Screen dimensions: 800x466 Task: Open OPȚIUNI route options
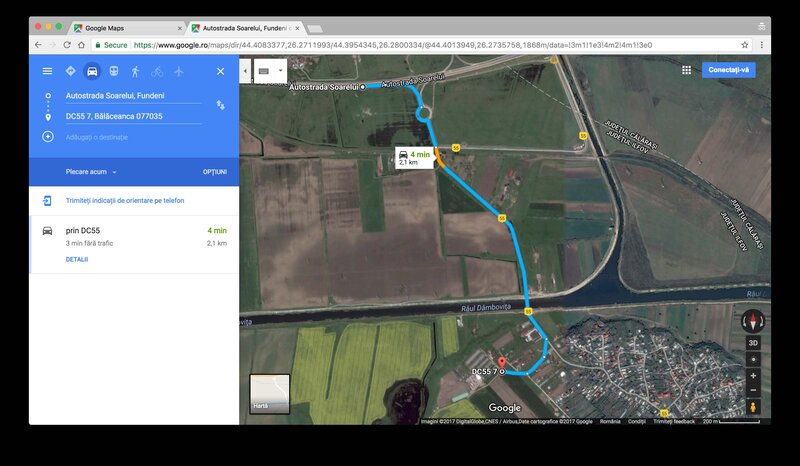click(x=214, y=172)
